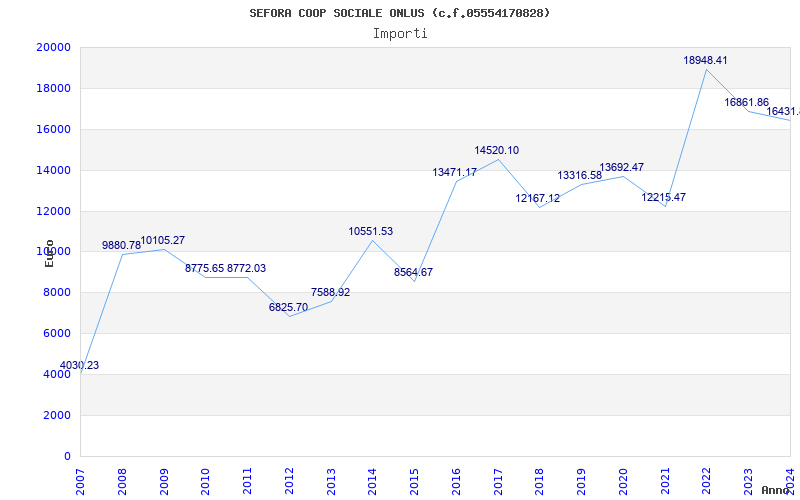
Task: Click y-axis tick 12000
Action: tap(54, 211)
